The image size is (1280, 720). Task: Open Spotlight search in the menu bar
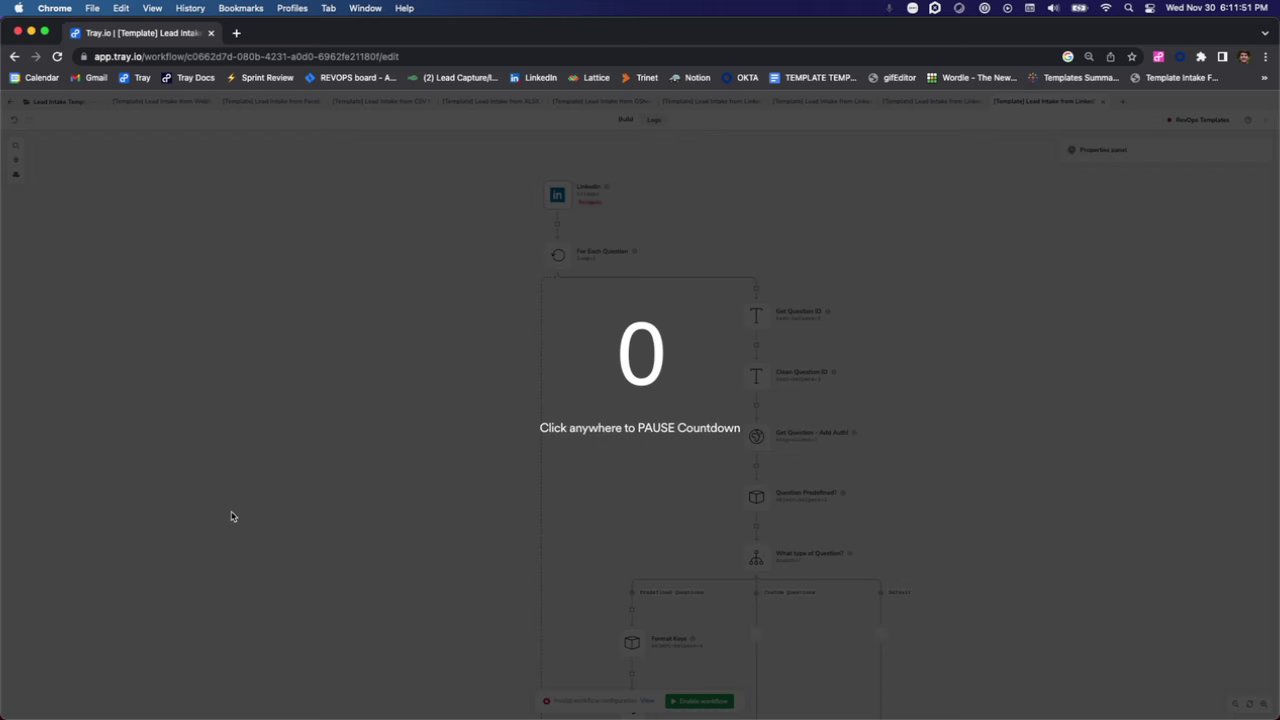pyautogui.click(x=1129, y=8)
